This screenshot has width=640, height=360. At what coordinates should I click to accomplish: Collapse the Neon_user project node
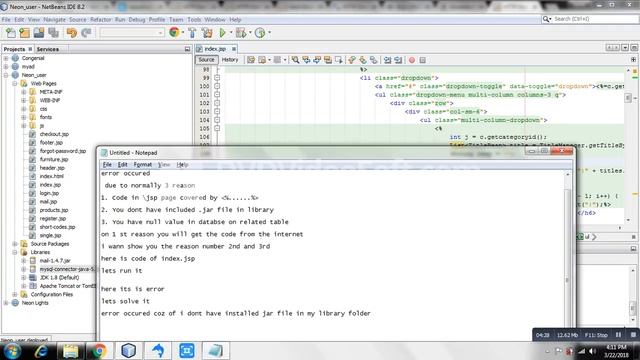point(6,75)
